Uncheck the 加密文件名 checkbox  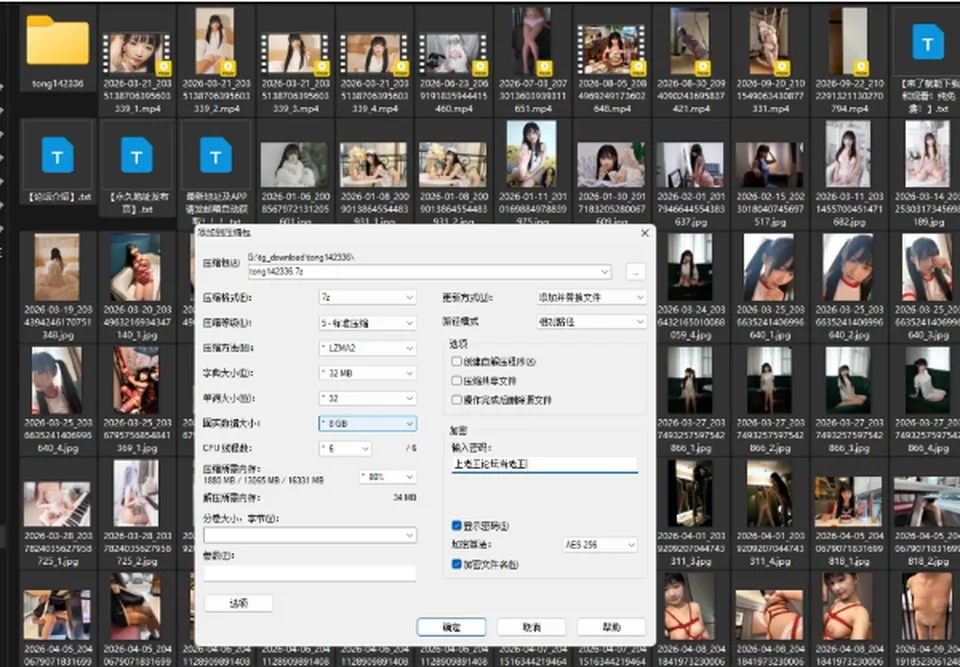click(x=456, y=564)
